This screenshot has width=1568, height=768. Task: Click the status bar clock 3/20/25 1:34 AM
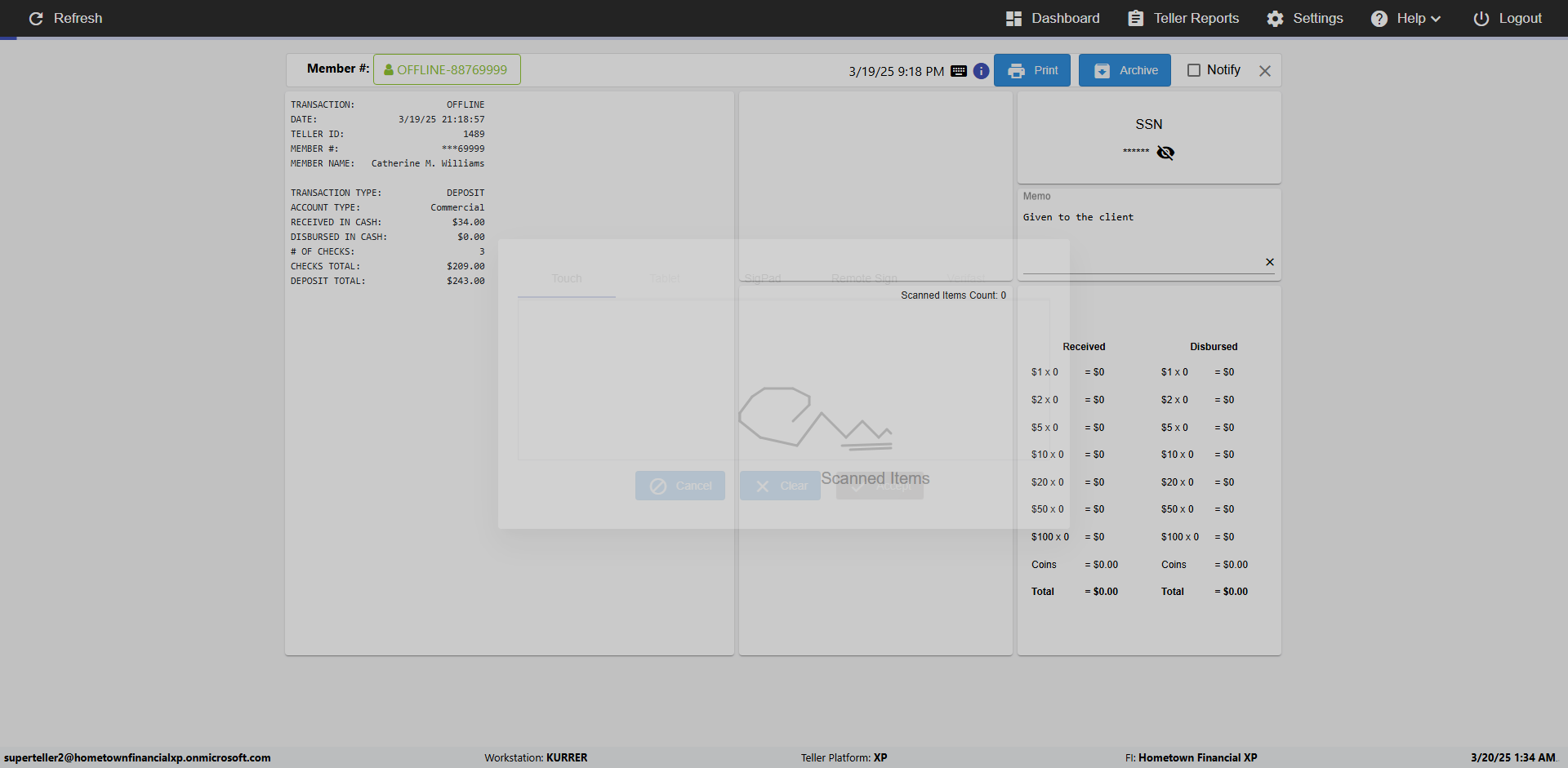pyautogui.click(x=1513, y=757)
